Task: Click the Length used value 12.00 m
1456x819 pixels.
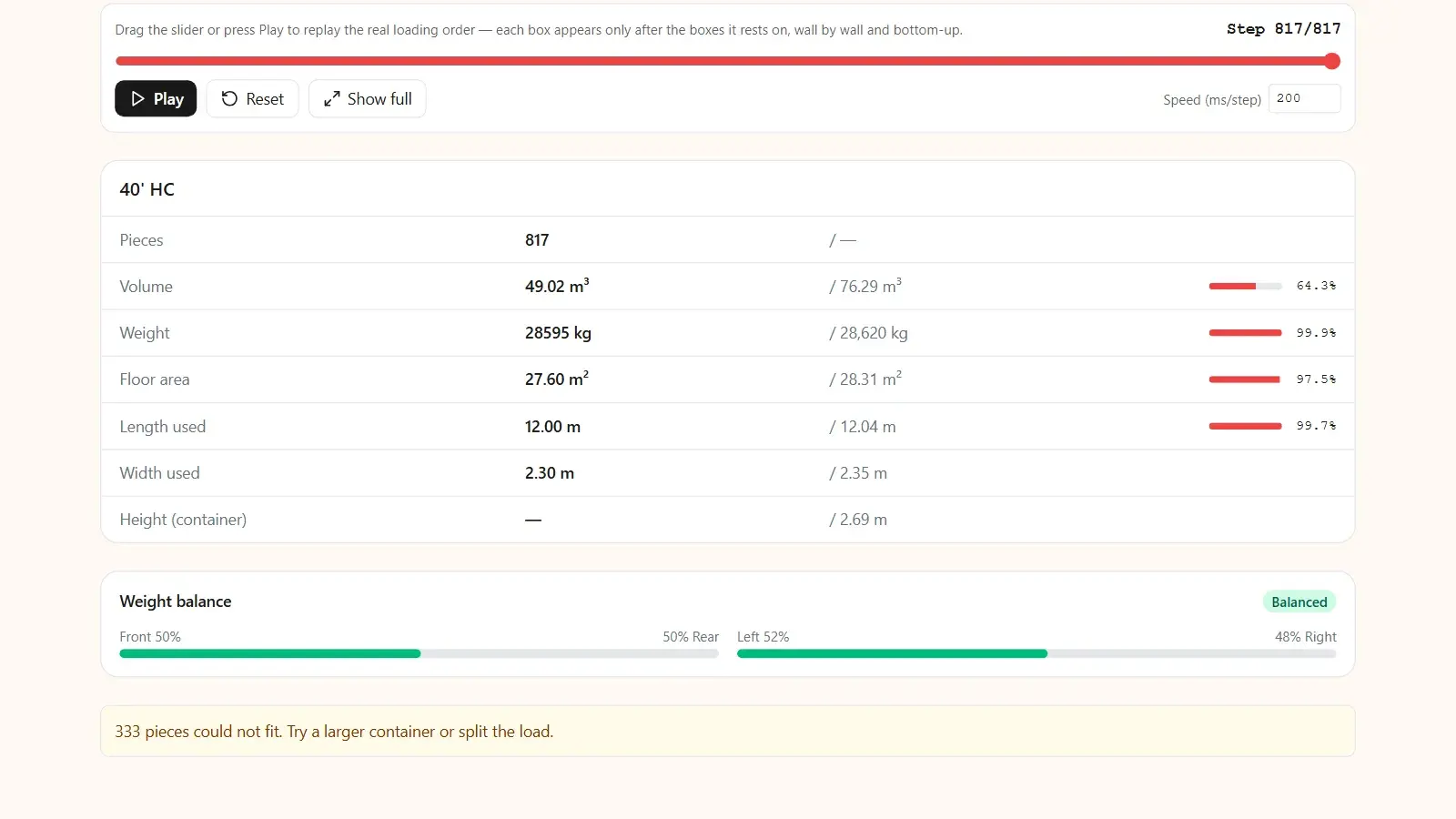Action: (552, 427)
